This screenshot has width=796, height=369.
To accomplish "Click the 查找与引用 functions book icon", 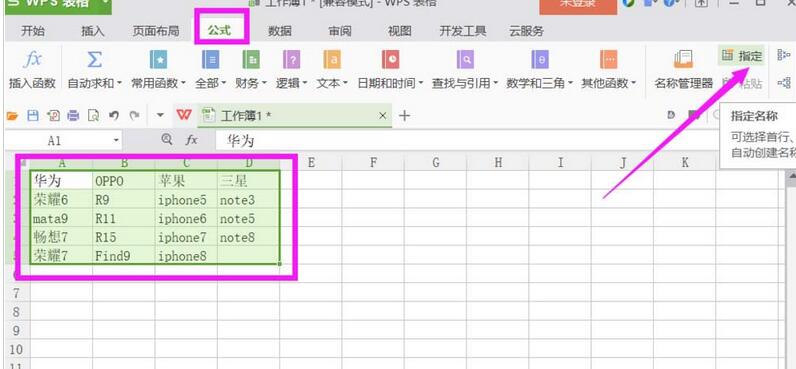I will [465, 60].
